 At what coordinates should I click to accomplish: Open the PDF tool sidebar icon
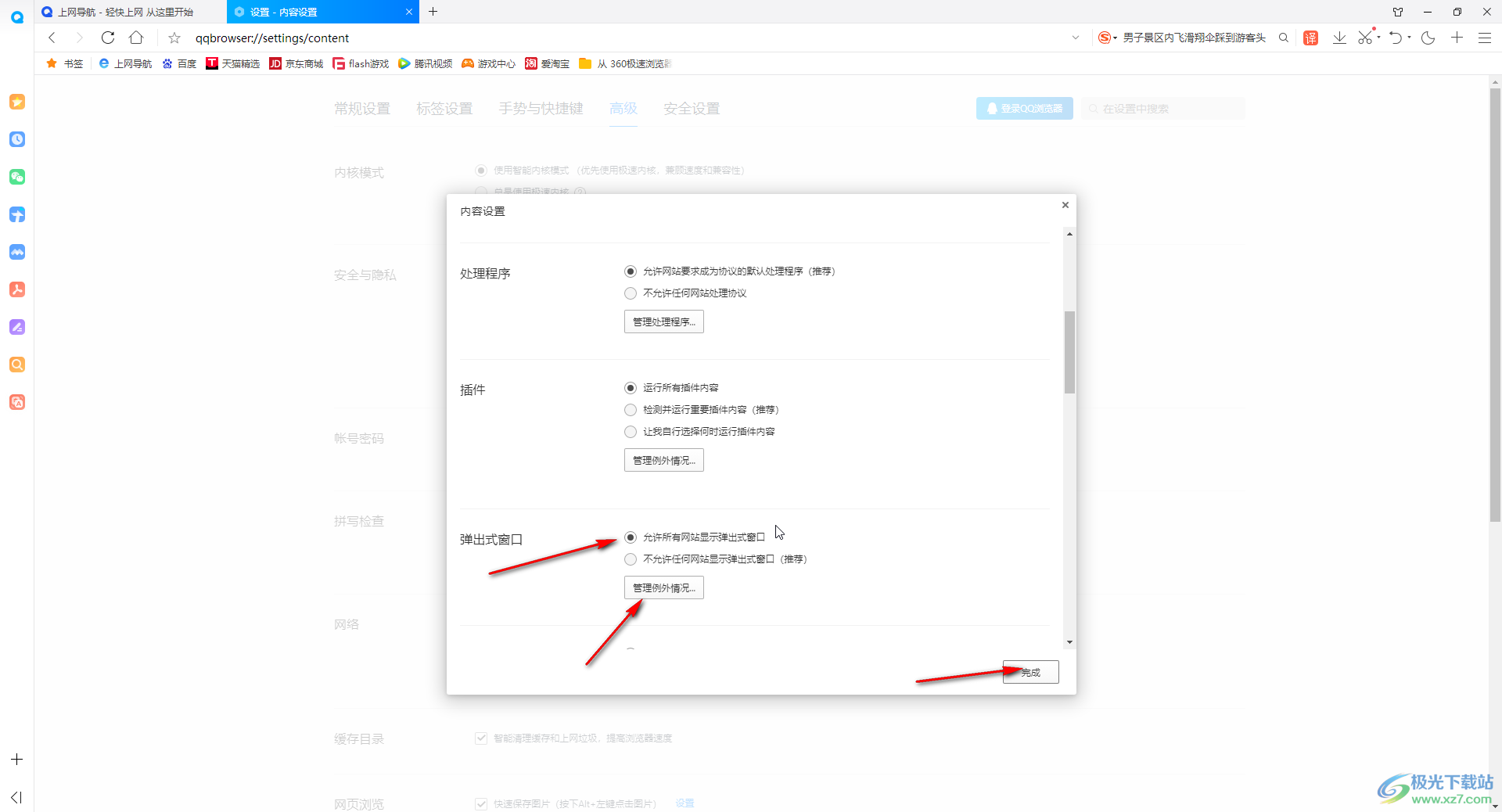(x=17, y=289)
